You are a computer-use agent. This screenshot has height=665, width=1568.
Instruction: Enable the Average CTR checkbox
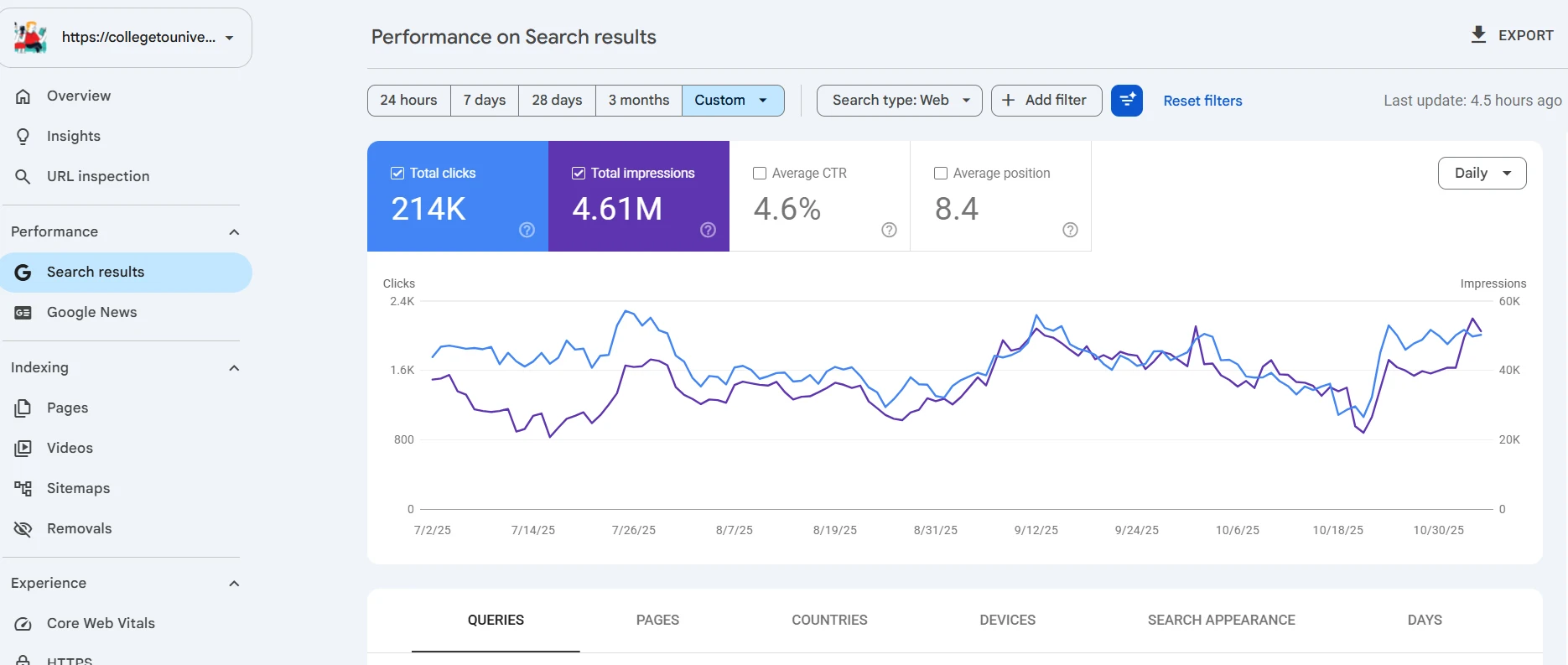tap(760, 173)
